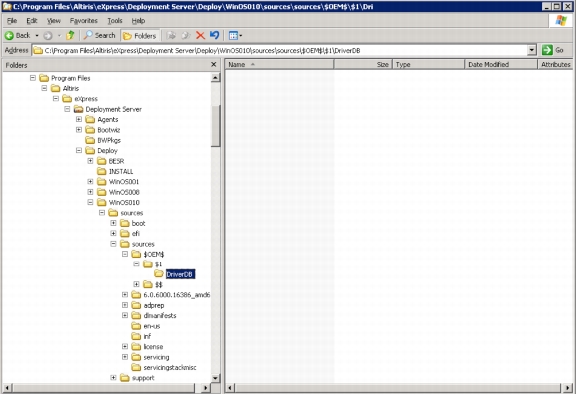Viewport: 578px width, 395px height.
Task: Open the File menu
Action: click(x=12, y=21)
